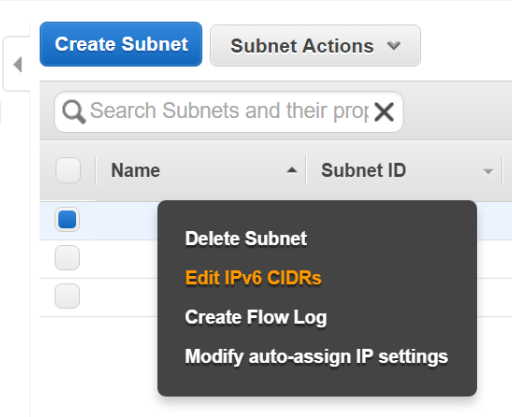The image size is (512, 417).
Task: Click the search magnifier icon
Action: 74,112
